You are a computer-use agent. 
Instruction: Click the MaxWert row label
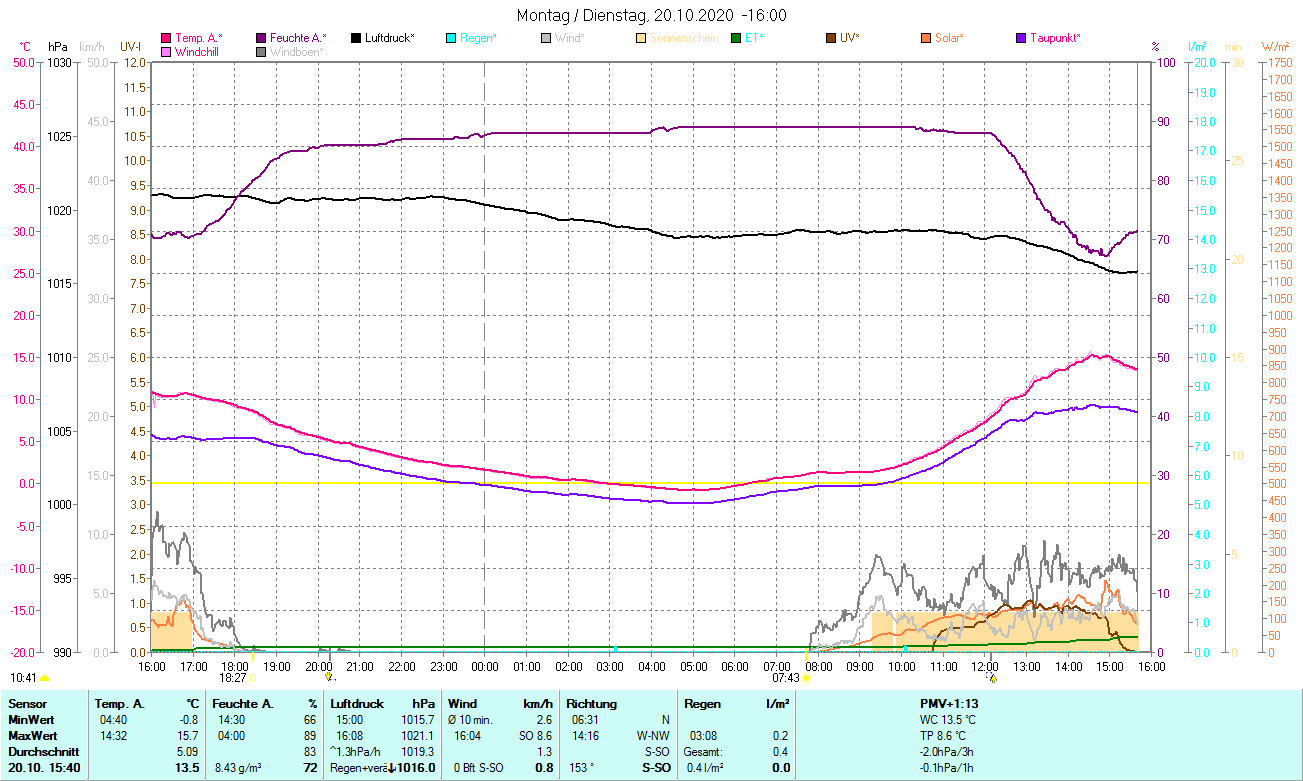click(x=33, y=736)
